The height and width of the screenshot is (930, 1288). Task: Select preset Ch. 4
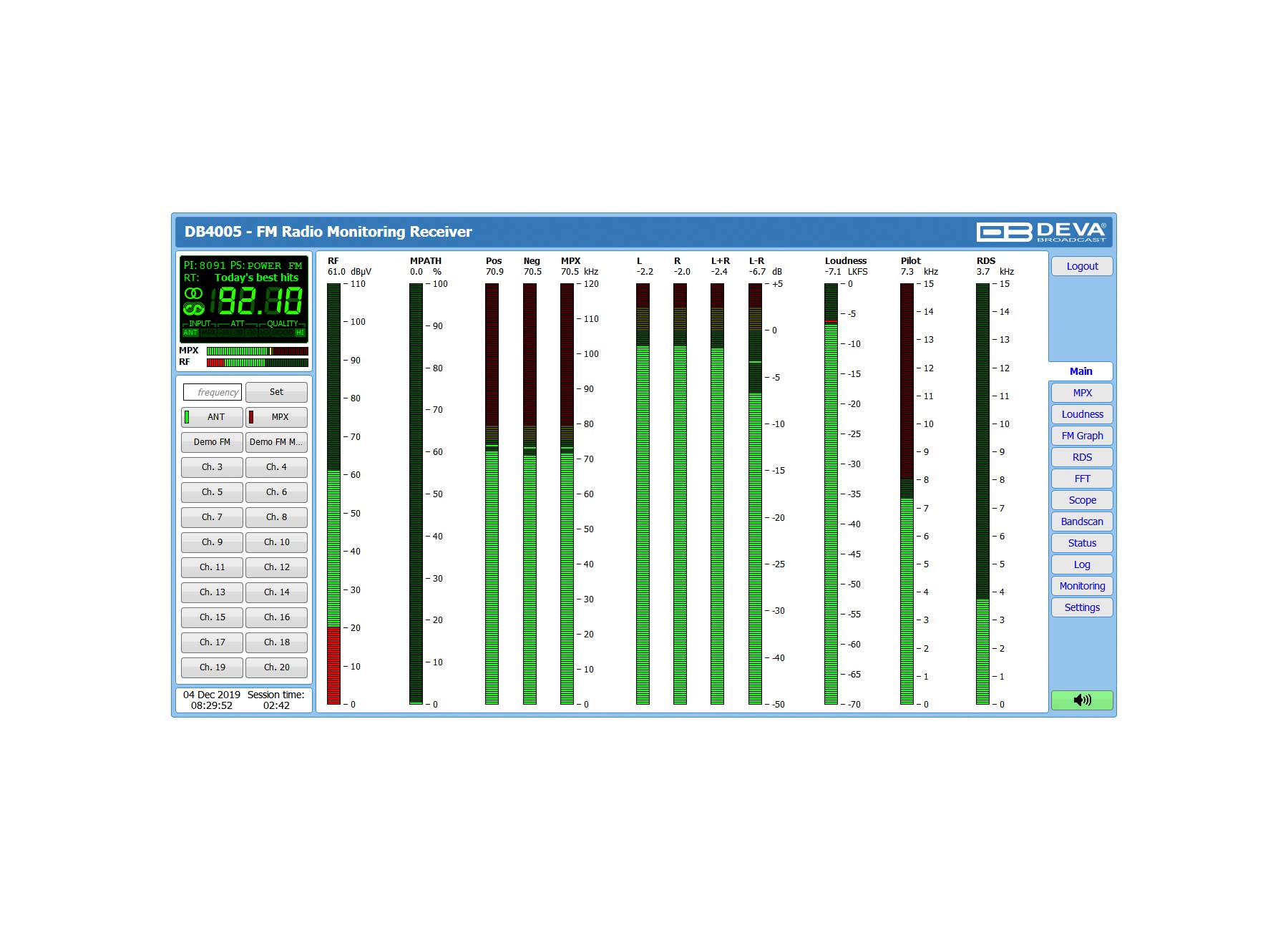pos(276,467)
